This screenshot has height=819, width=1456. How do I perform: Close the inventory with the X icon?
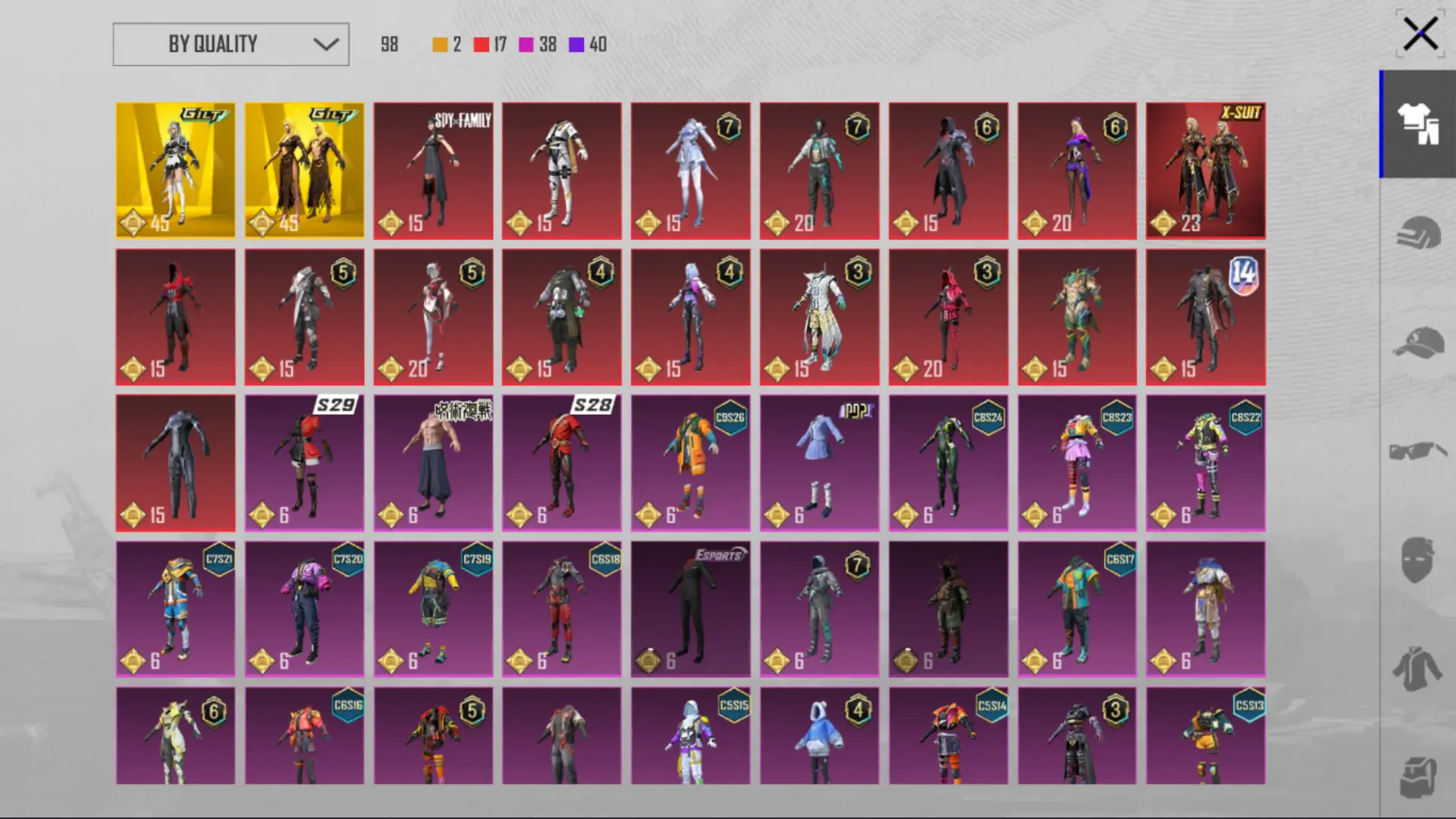click(x=1420, y=34)
